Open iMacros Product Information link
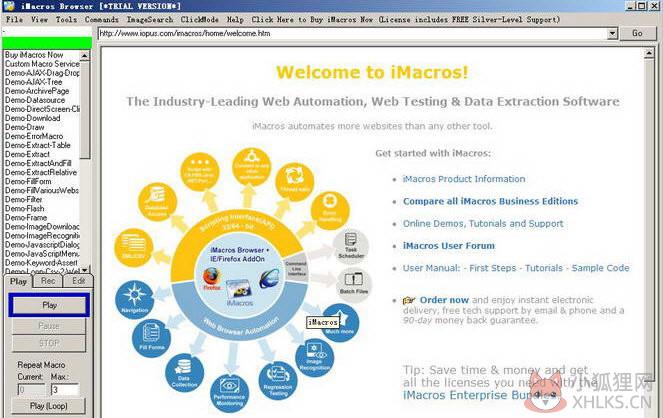 464,179
